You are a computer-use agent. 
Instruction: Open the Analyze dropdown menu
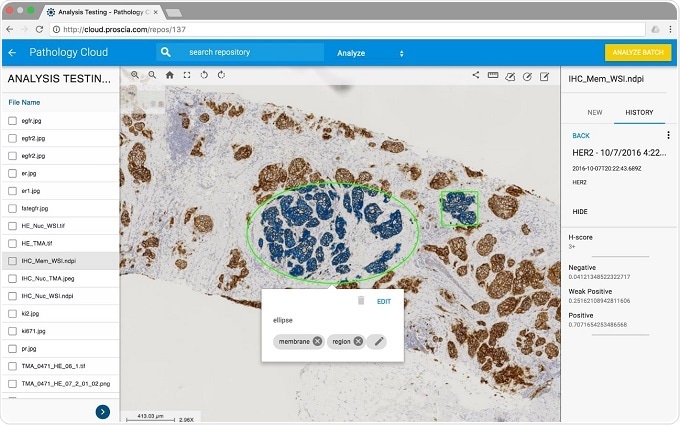click(x=370, y=52)
